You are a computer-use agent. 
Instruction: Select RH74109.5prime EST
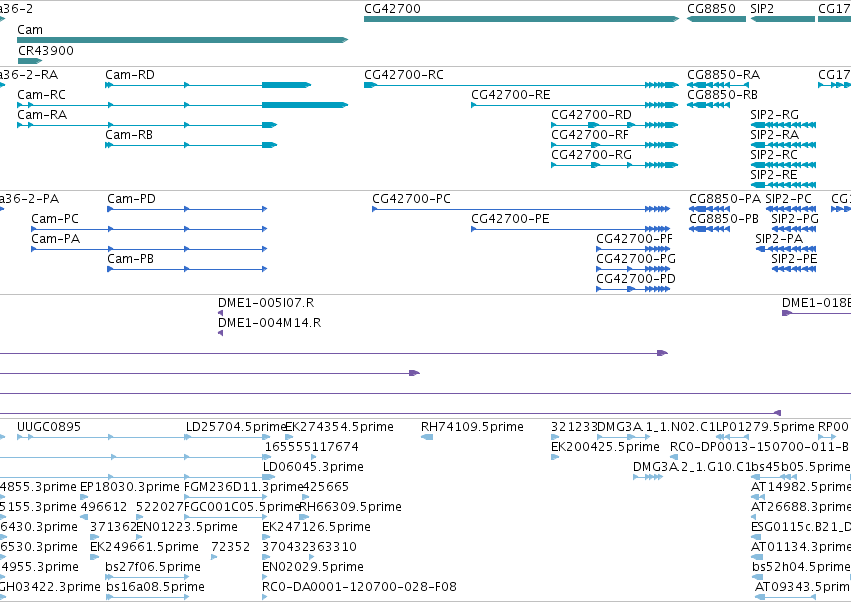pos(427,437)
